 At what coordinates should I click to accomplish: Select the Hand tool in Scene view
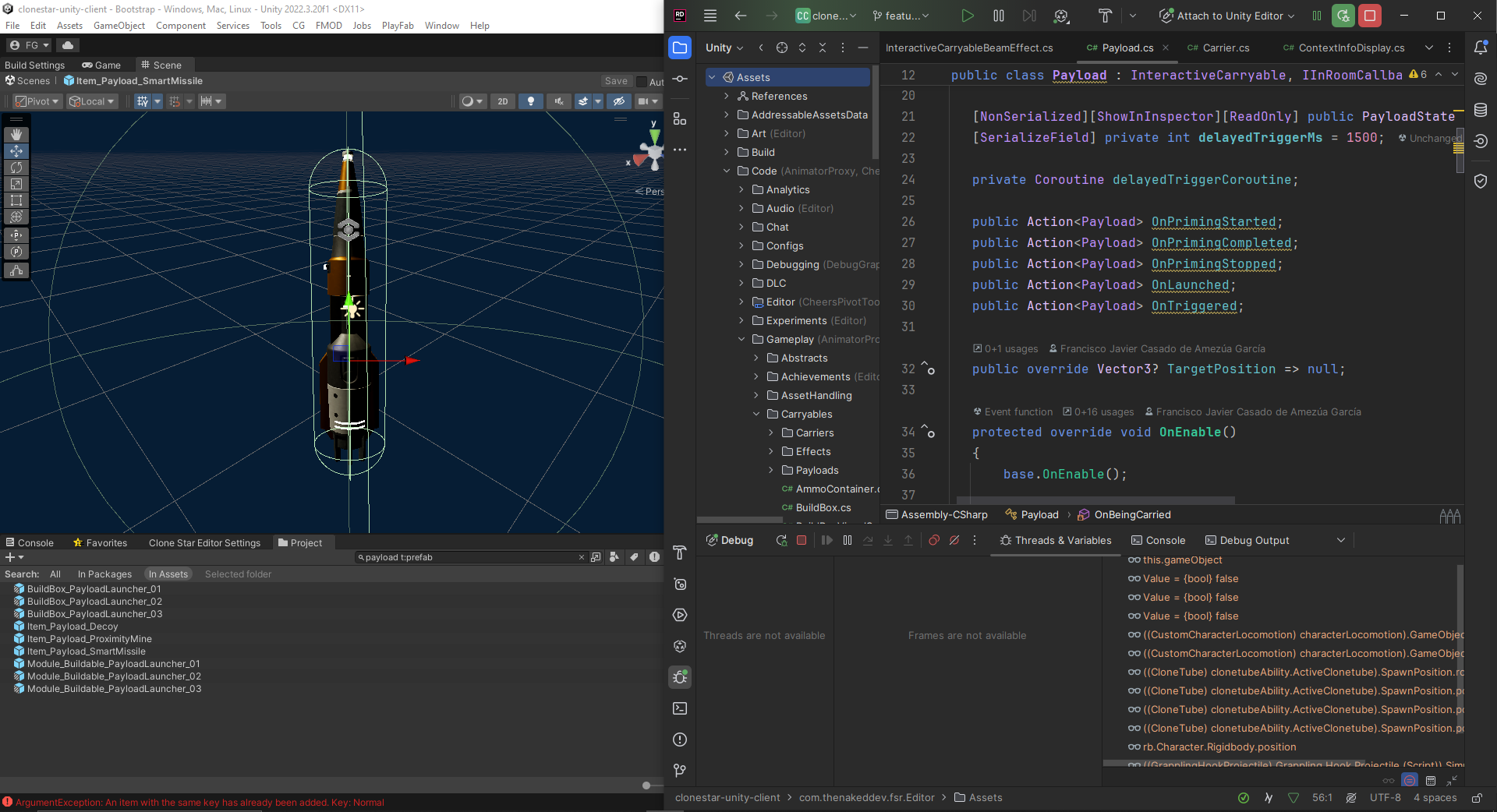tap(16, 135)
